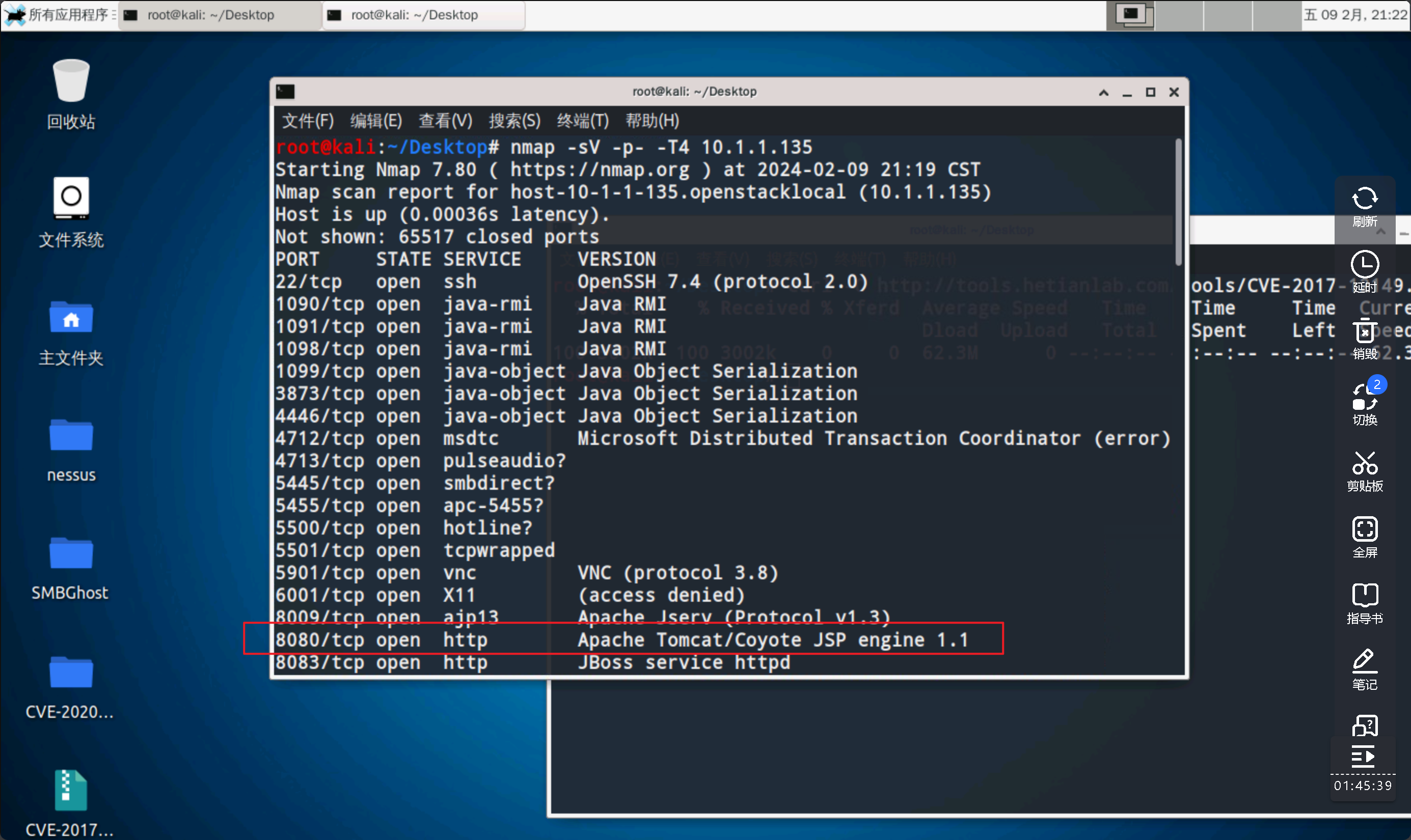Screen dimensions: 1411x840
Task: Click the 刷新 refresh icon in the sidebar
Action: click(x=1364, y=199)
